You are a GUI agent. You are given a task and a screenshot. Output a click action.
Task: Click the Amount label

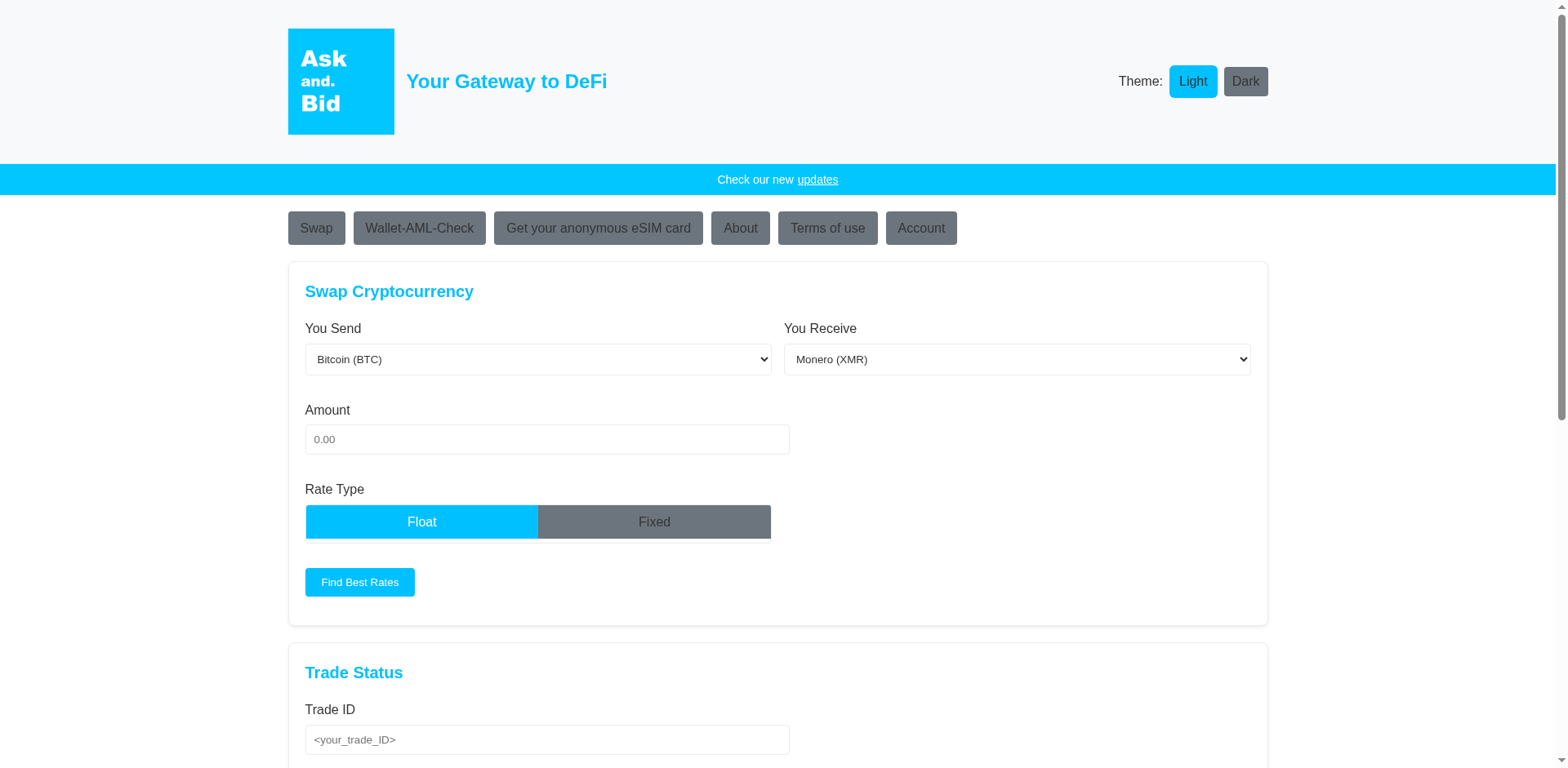[327, 411]
